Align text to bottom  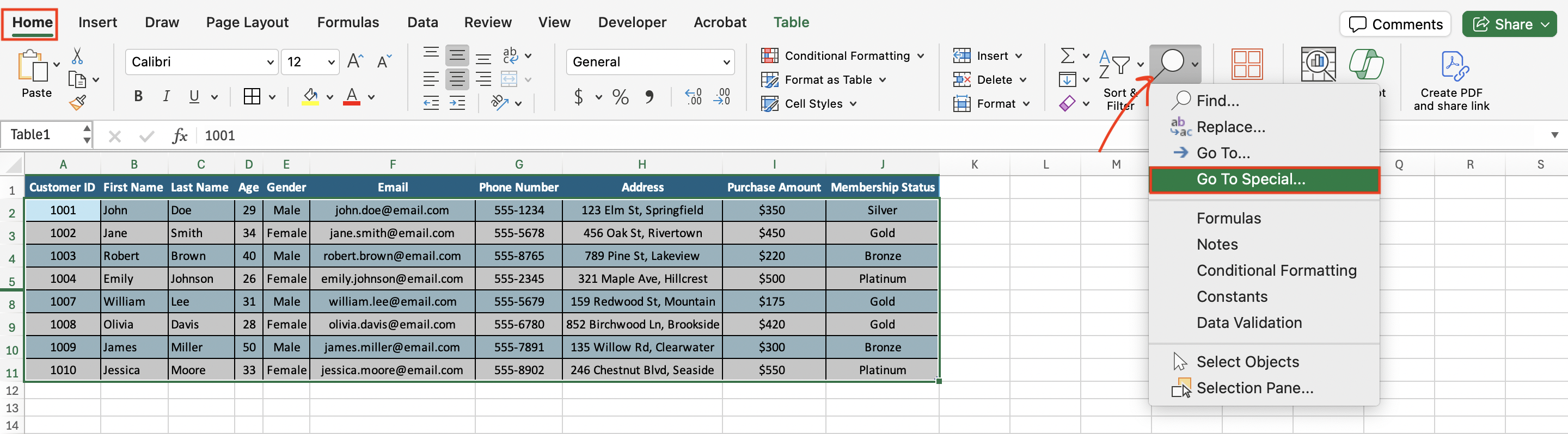[483, 58]
